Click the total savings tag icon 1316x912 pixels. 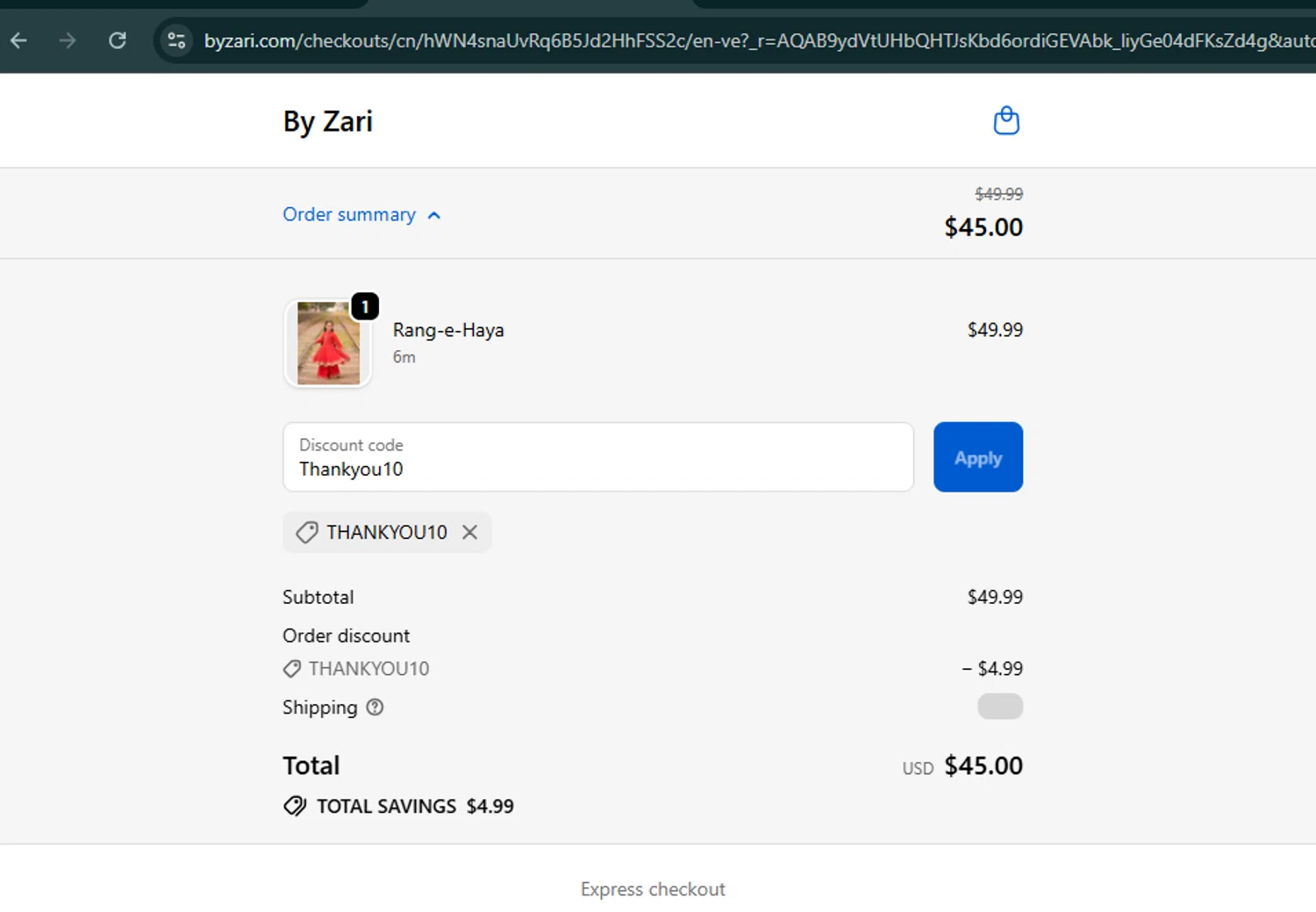[x=295, y=806]
